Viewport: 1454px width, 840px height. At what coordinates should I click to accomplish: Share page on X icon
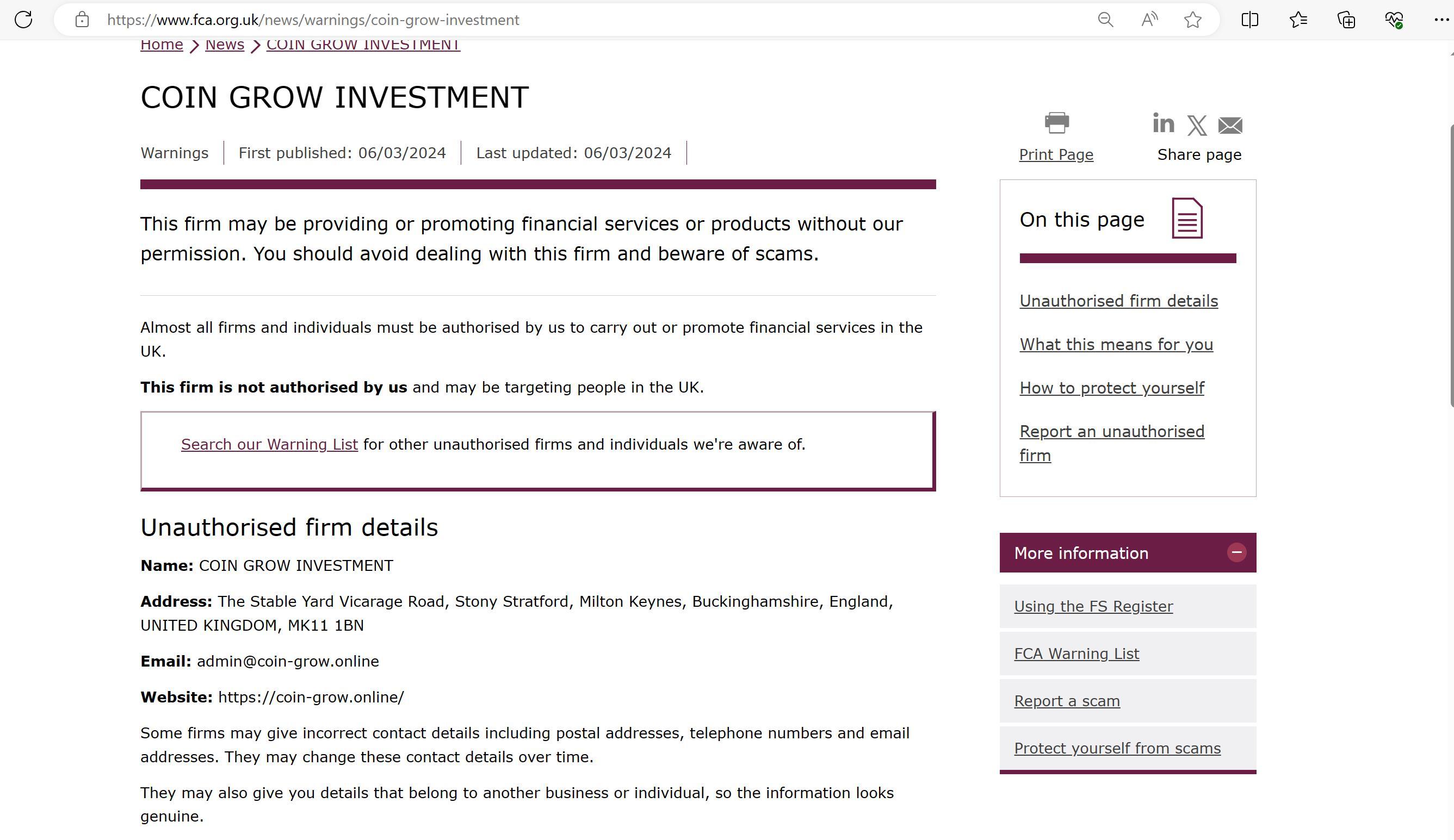pyautogui.click(x=1197, y=125)
